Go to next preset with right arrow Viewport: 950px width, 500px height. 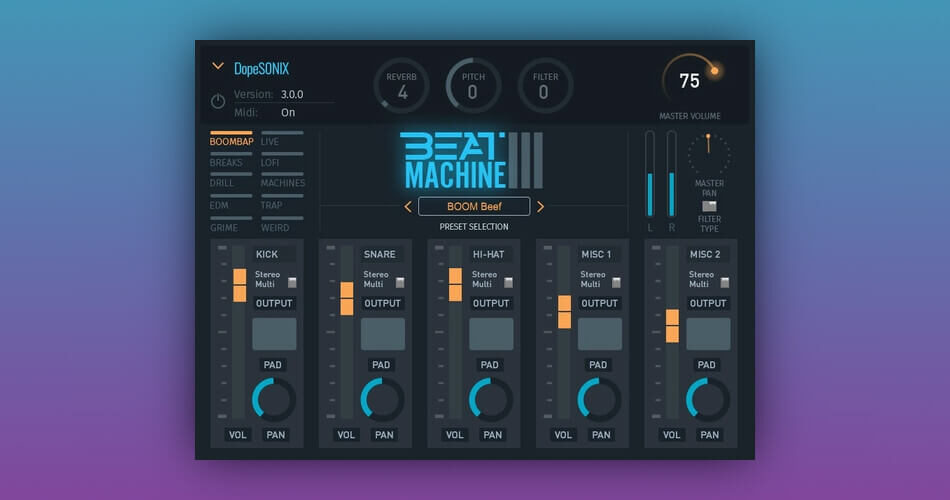[541, 207]
